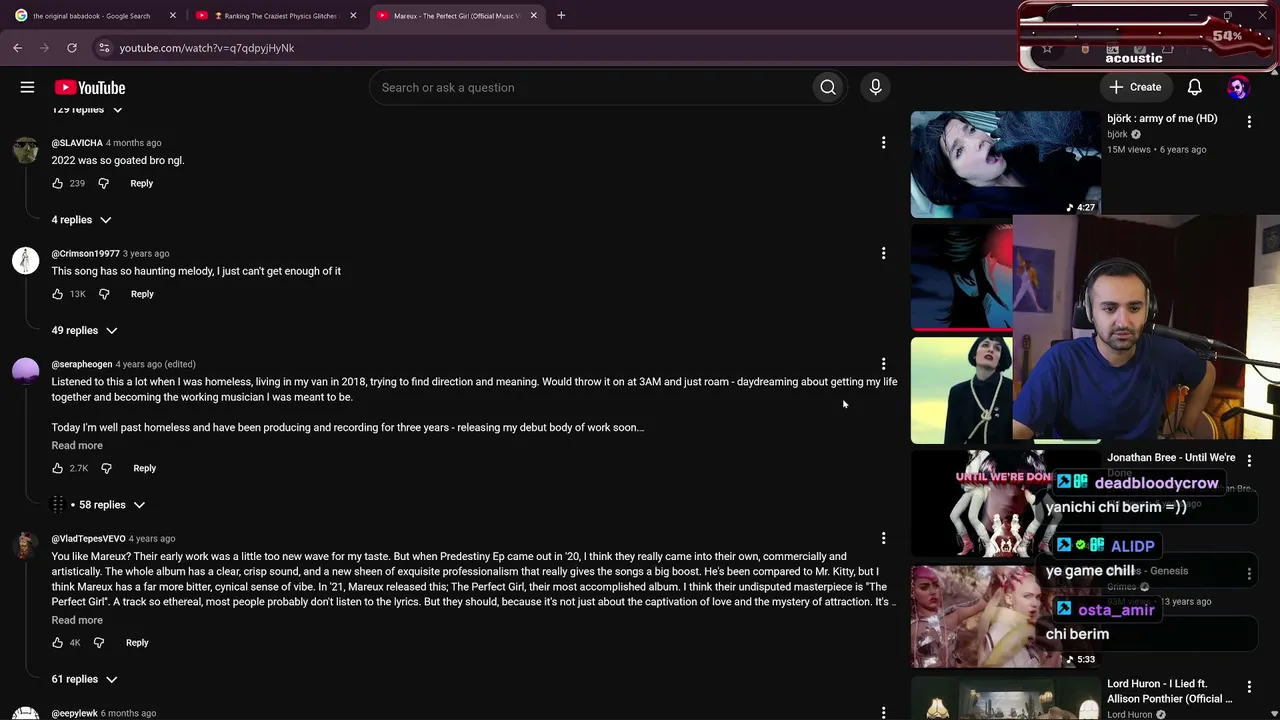Open the action menu for @SLAVICHA's comment
The height and width of the screenshot is (720, 1280).
pyautogui.click(x=883, y=143)
